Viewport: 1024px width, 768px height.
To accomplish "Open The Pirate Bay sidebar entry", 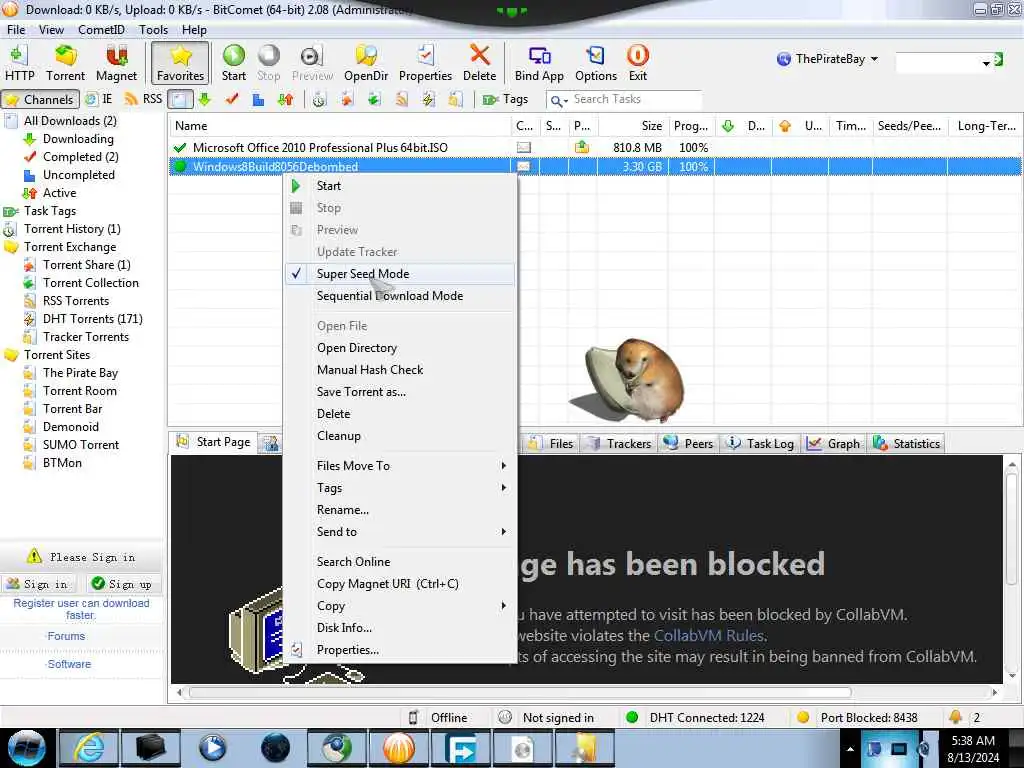I will coord(80,373).
